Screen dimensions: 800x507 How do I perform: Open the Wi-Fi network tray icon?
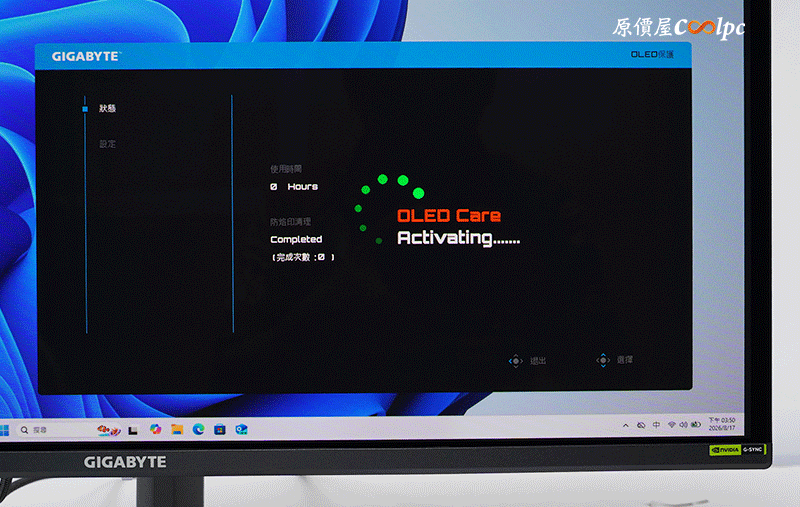(x=671, y=424)
